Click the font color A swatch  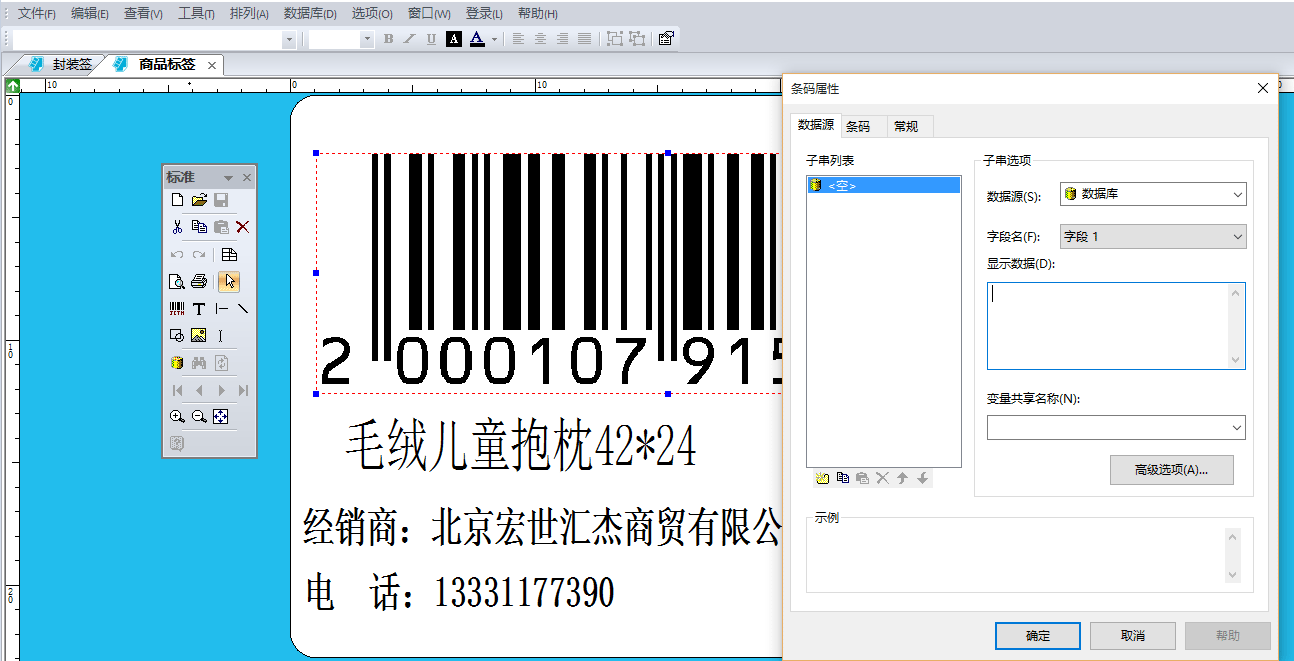(477, 39)
